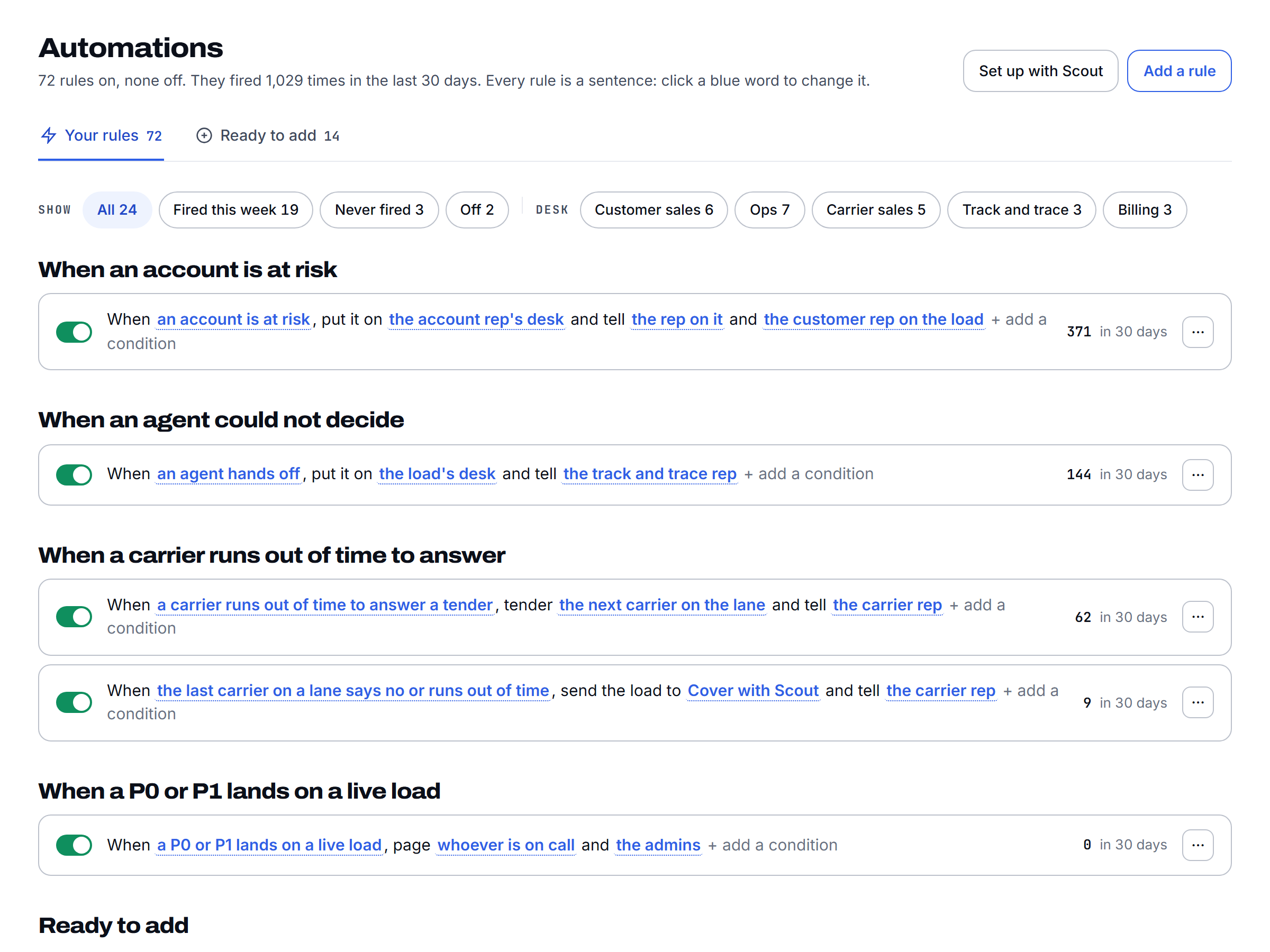
Task: Filter by Billing 3 desk
Action: (x=1144, y=210)
